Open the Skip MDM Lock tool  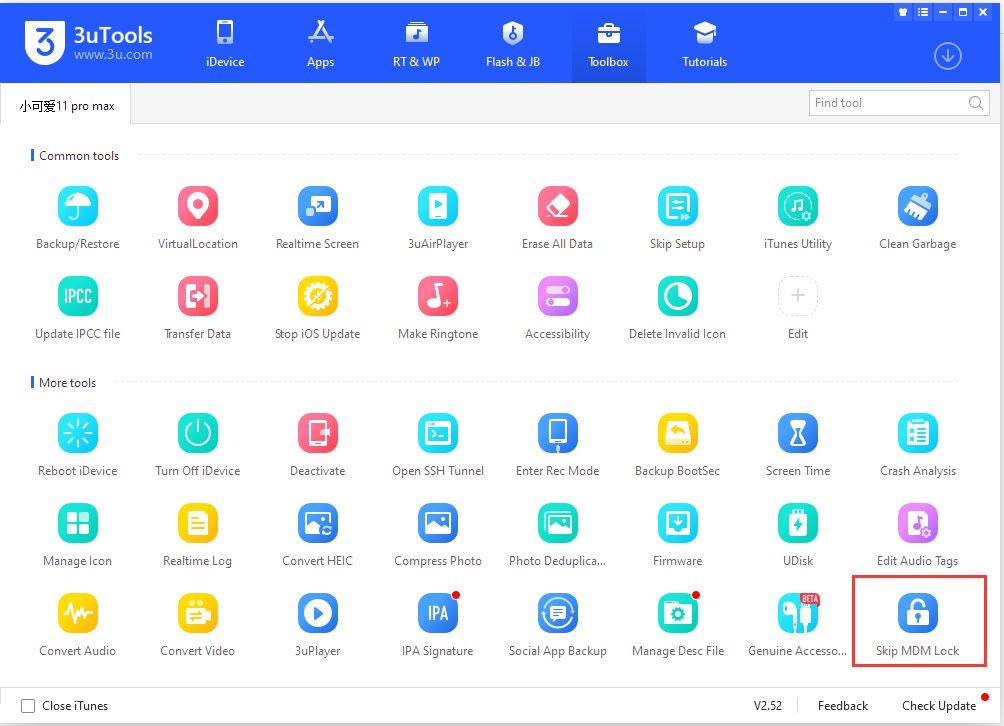click(918, 625)
